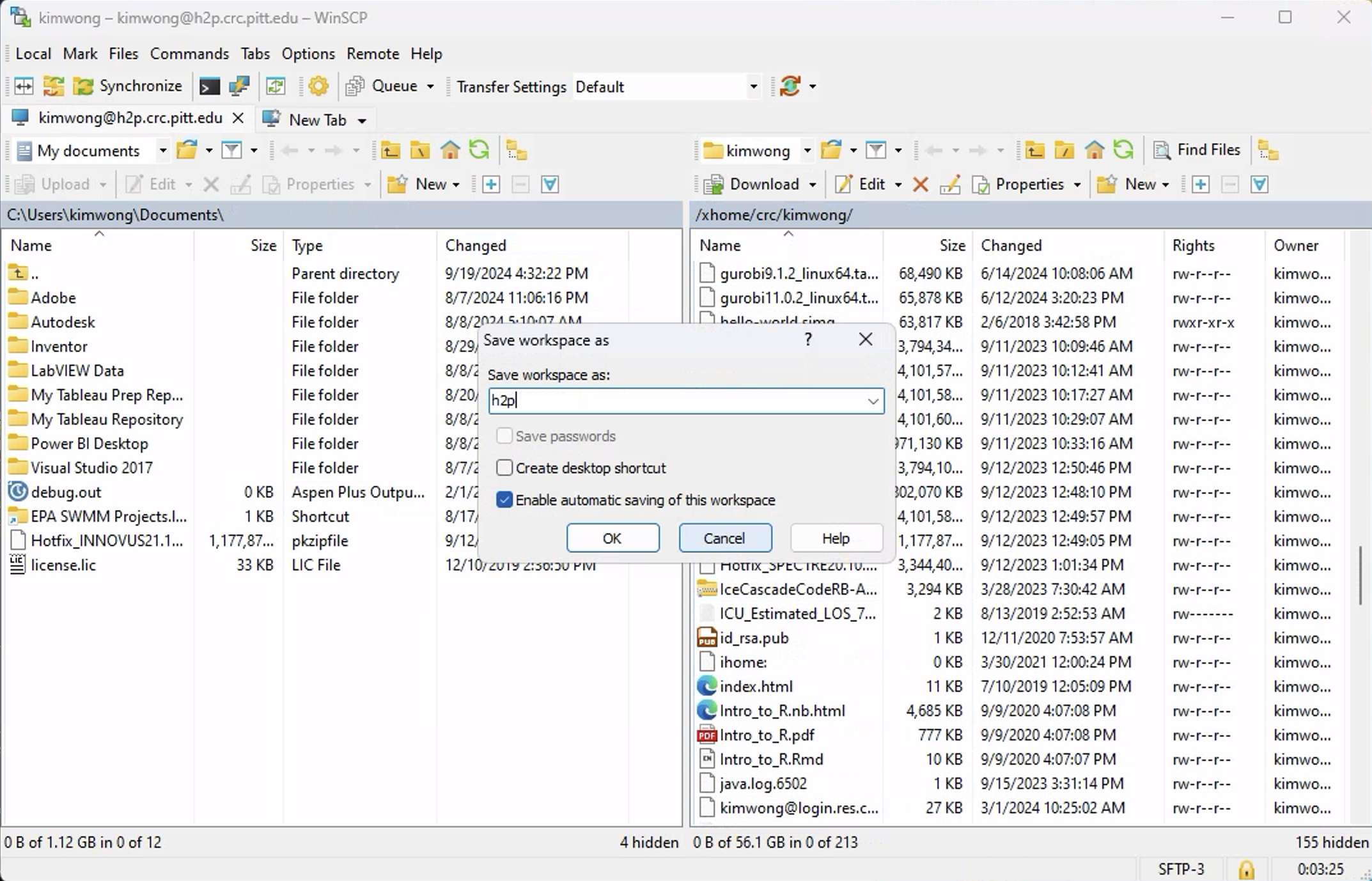Expand Queue dropdown arrow
The width and height of the screenshot is (1372, 881).
click(x=430, y=86)
